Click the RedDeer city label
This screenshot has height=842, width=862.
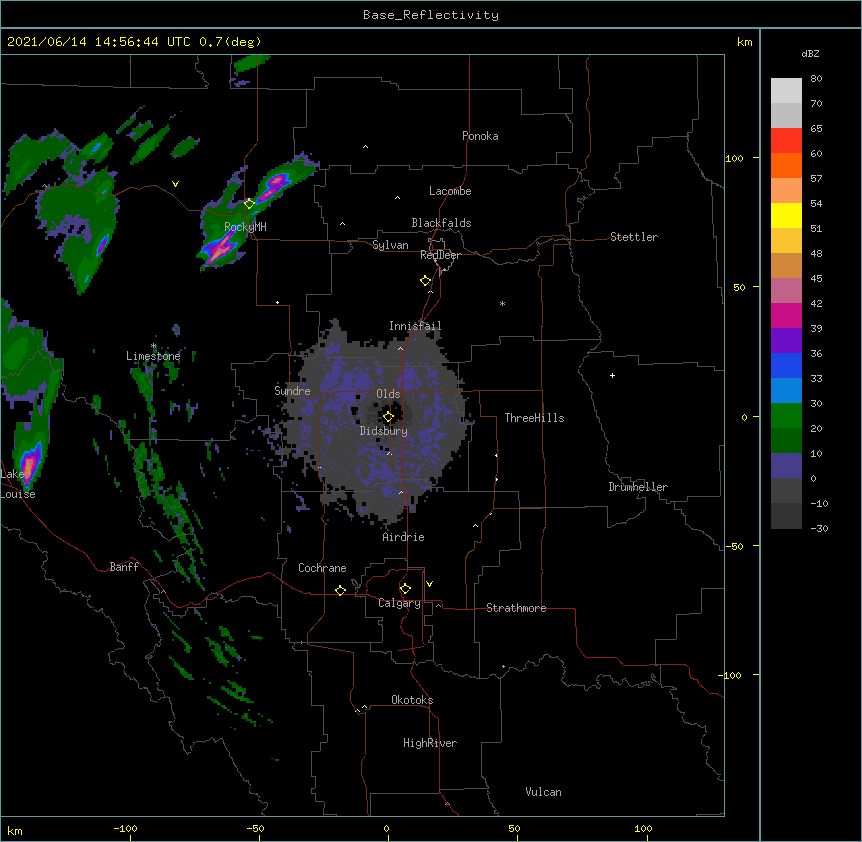(440, 255)
